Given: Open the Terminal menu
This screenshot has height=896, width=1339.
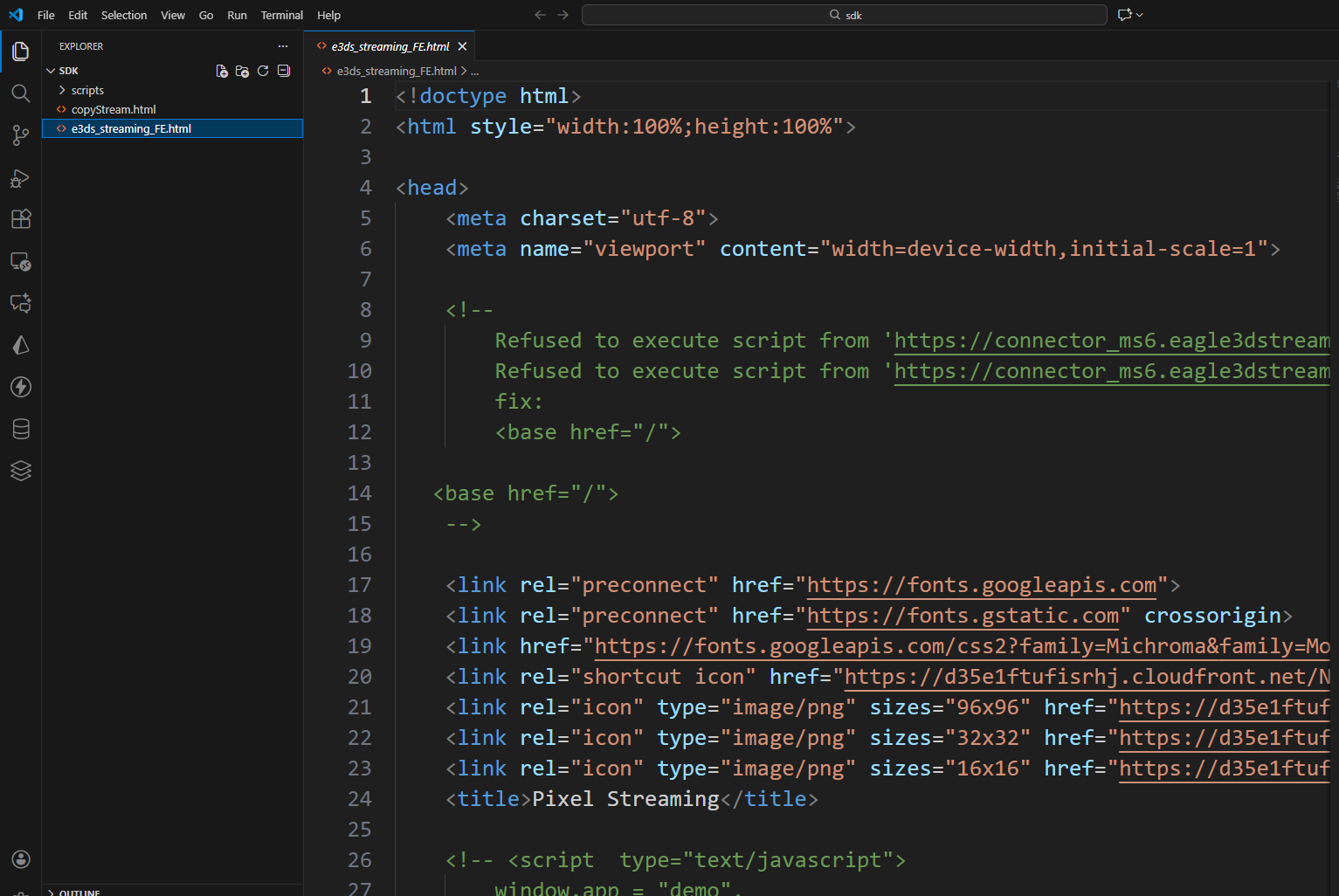Looking at the screenshot, I should pos(281,15).
